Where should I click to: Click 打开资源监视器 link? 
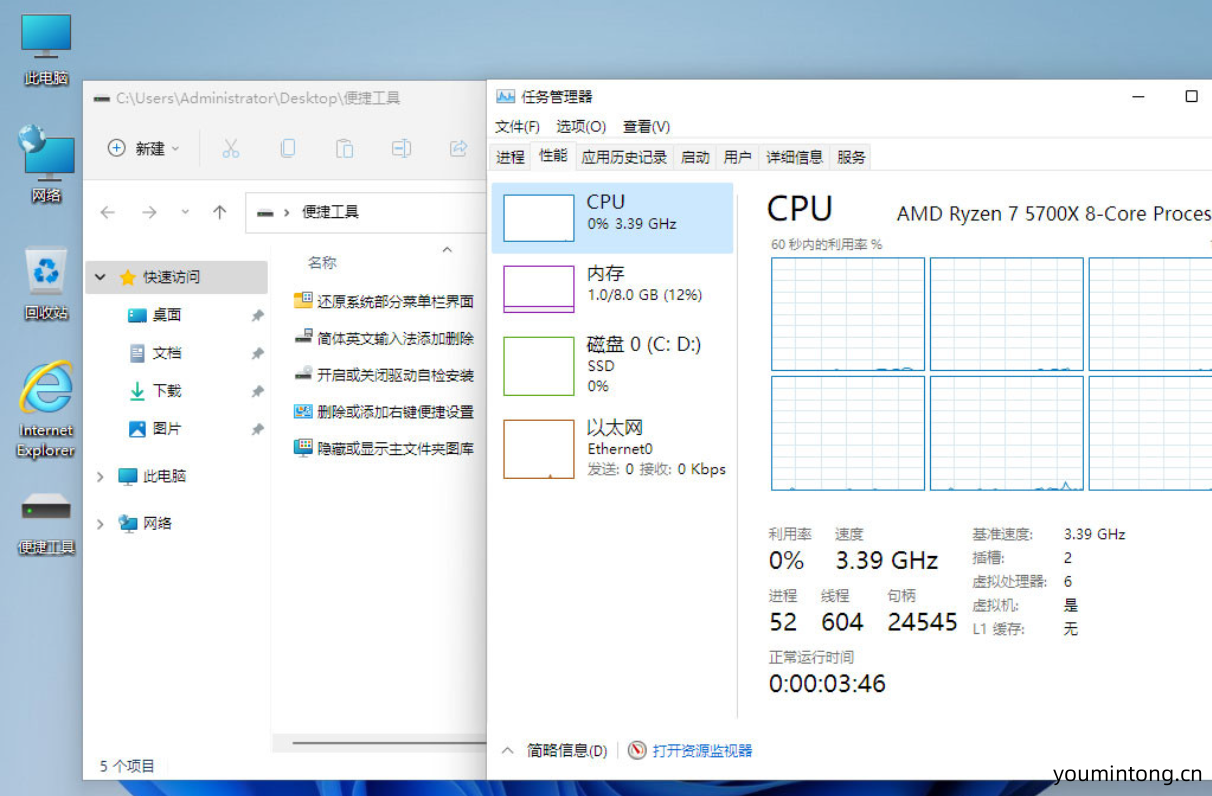tap(701, 751)
